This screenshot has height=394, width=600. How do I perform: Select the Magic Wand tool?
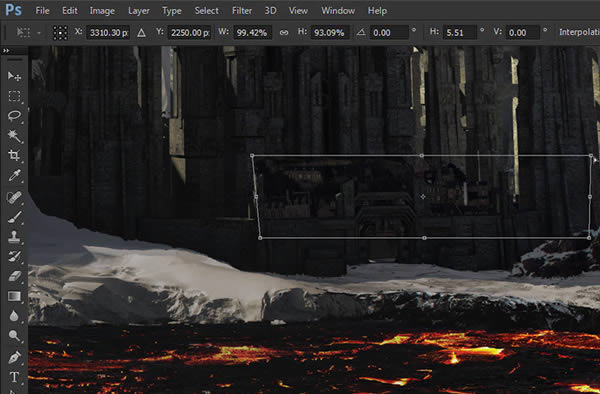(x=15, y=135)
